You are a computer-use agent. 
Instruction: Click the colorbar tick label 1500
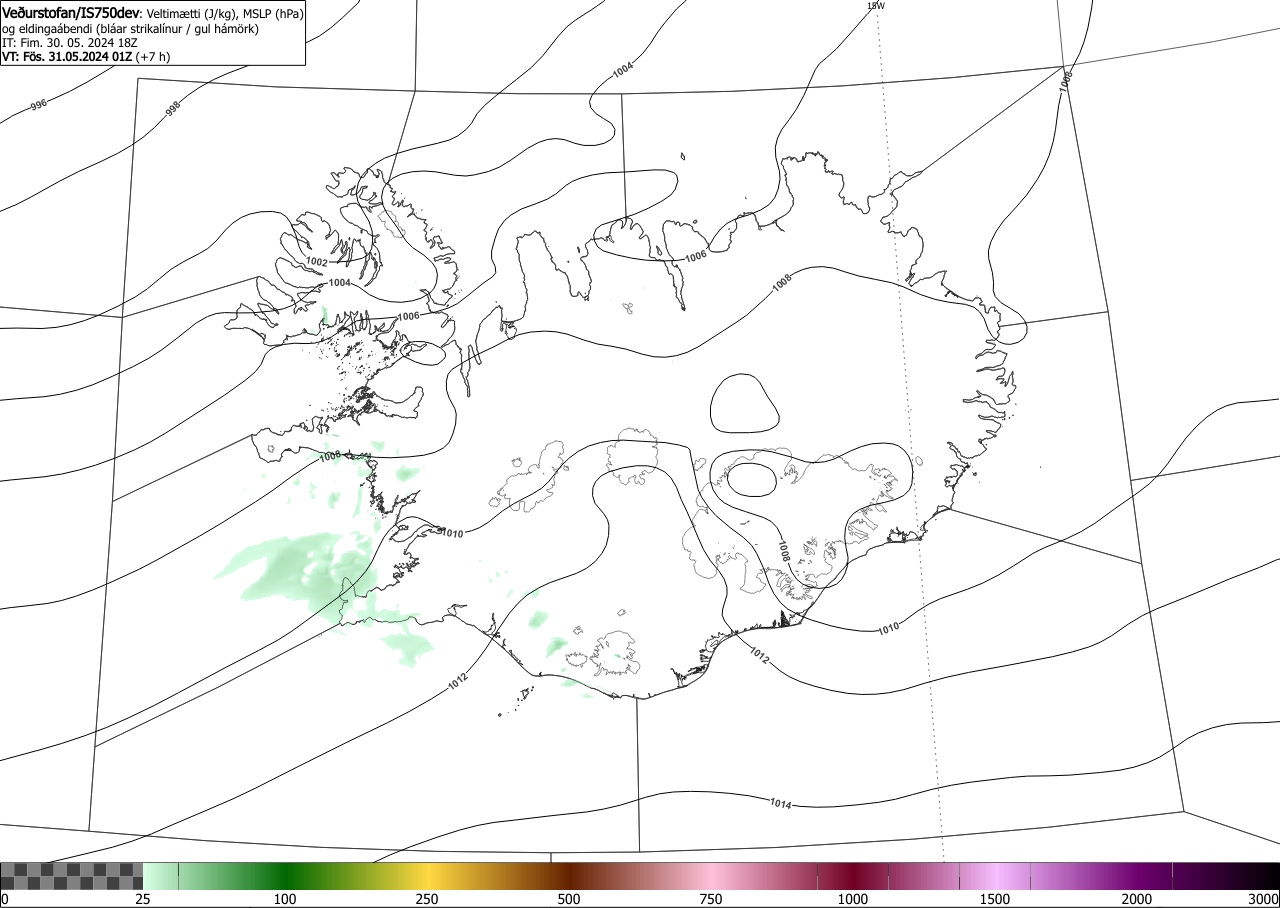995,899
